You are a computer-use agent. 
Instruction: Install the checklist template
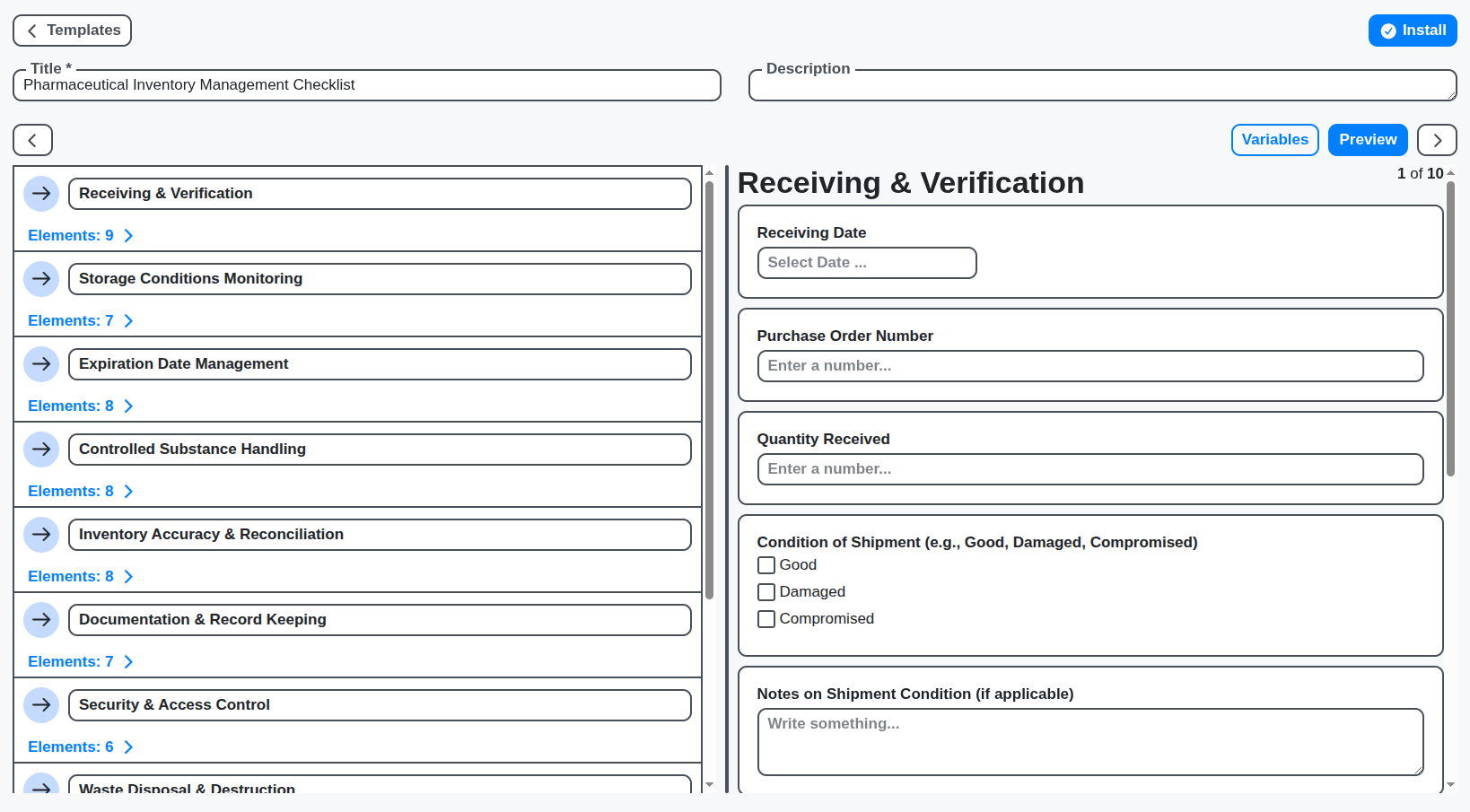pyautogui.click(x=1412, y=30)
